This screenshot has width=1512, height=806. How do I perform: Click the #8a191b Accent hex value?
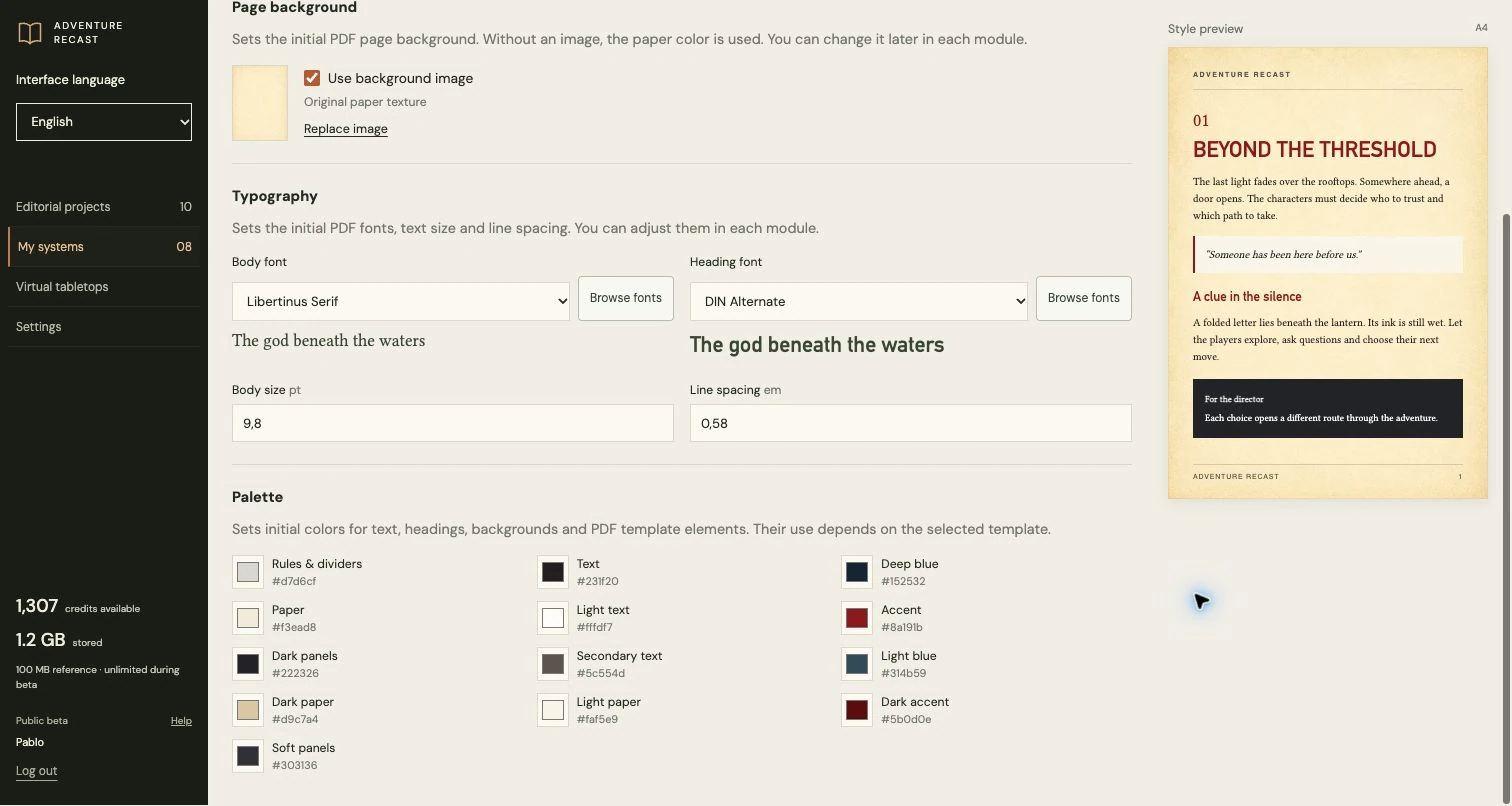tap(902, 627)
